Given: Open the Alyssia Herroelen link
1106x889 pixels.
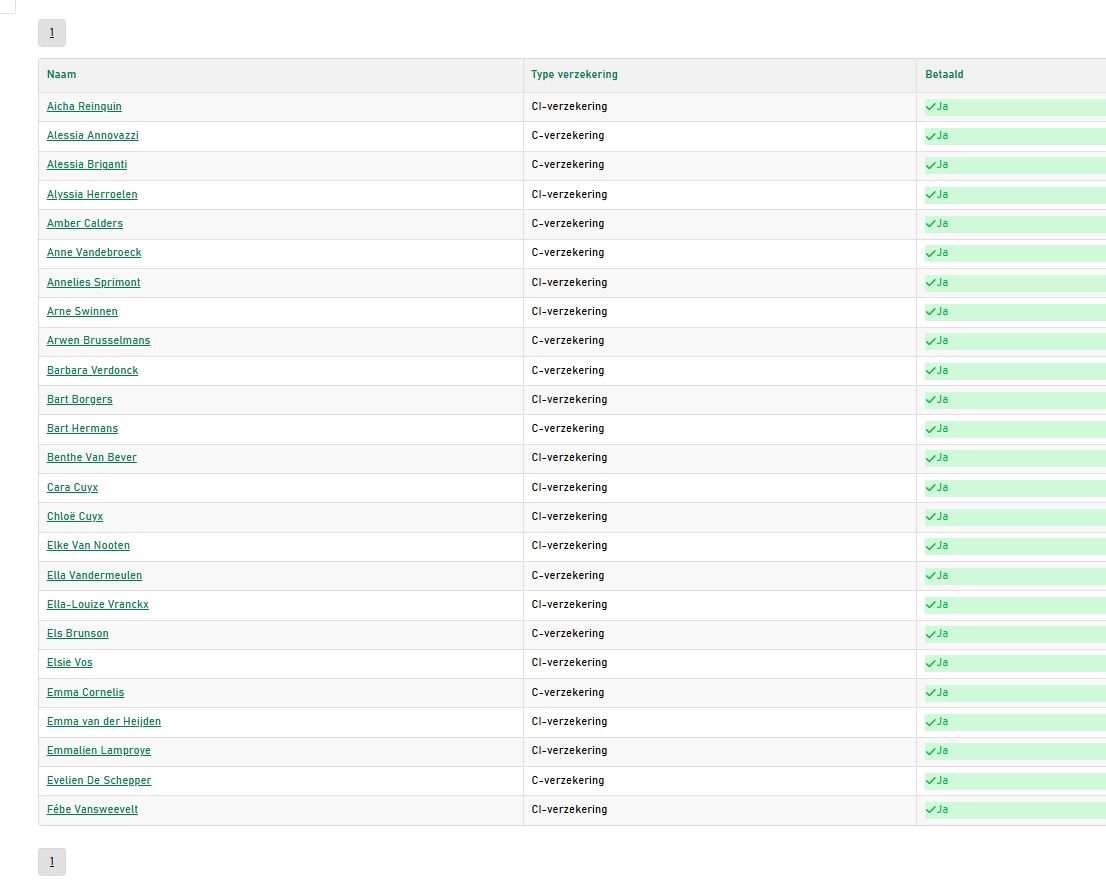Looking at the screenshot, I should pos(92,194).
